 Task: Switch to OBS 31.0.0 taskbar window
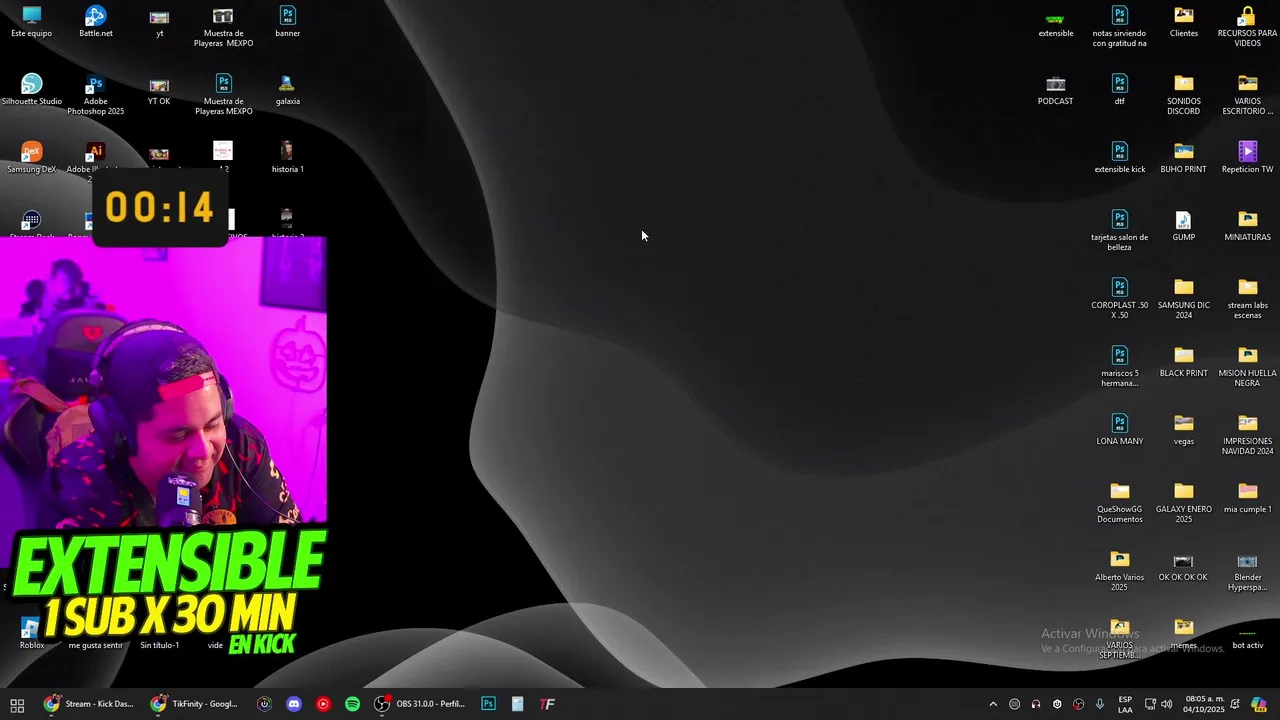[420, 704]
